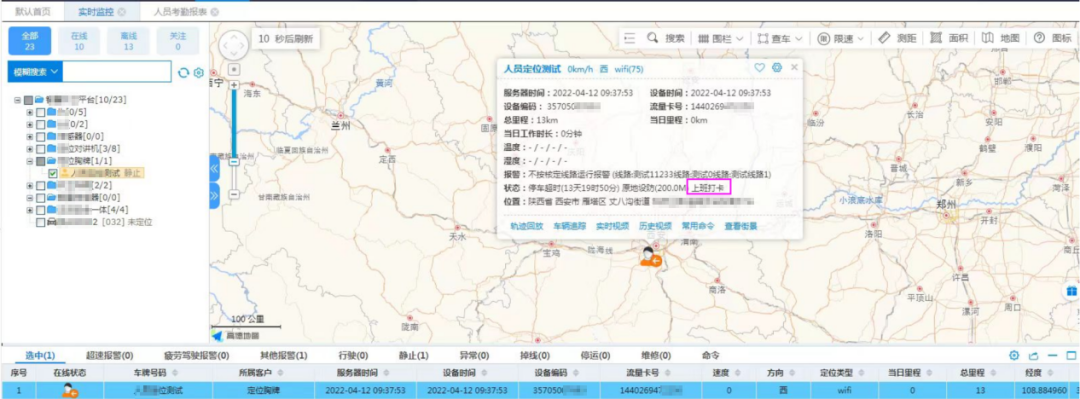Close the 人员考勤报表 tab with its x

(x=215, y=12)
